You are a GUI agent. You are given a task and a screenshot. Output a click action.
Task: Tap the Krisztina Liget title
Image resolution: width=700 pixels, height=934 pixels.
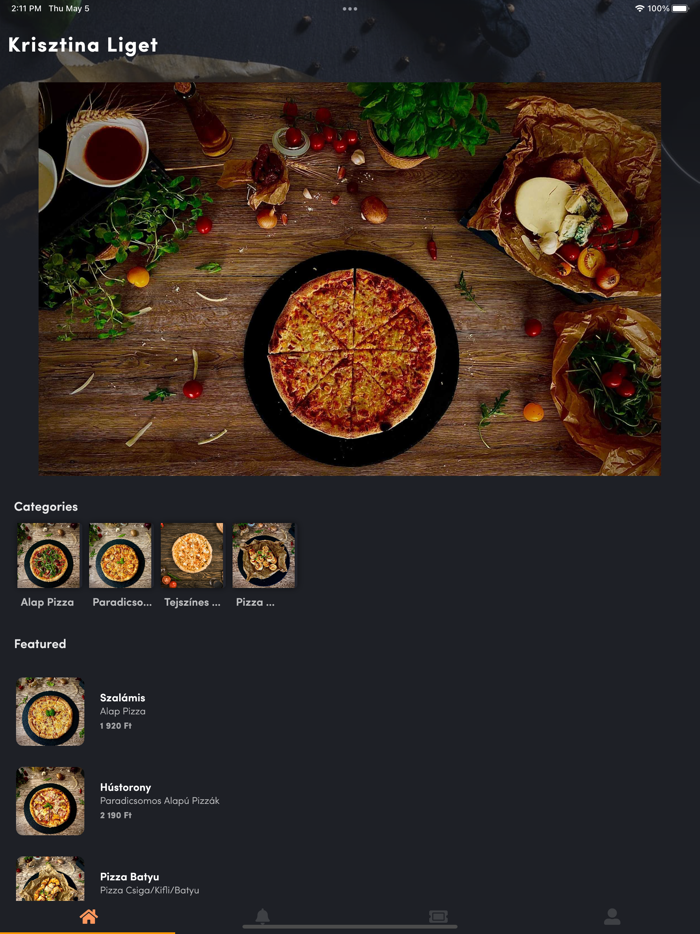(x=83, y=45)
